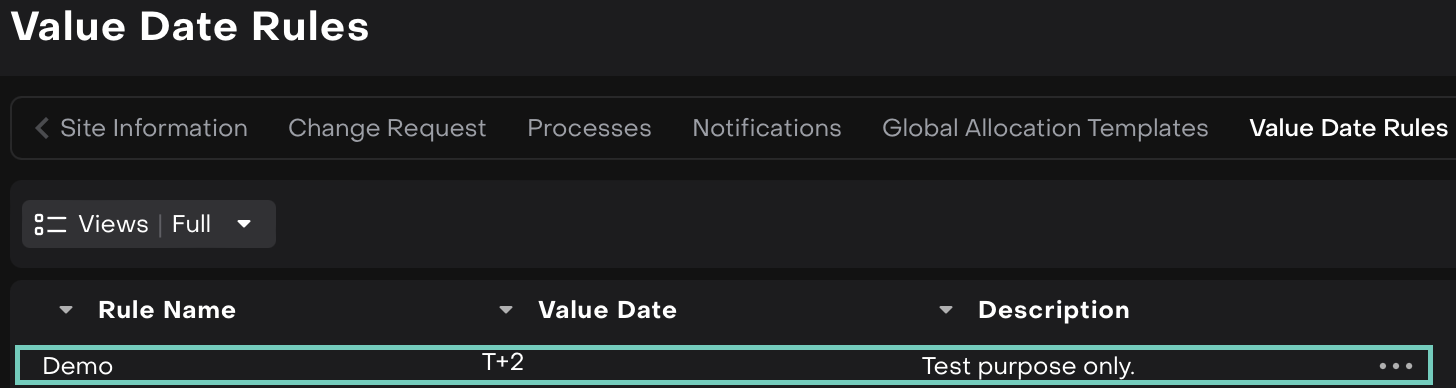1456x388 pixels.
Task: Open the Notifications tab
Action: [767, 128]
